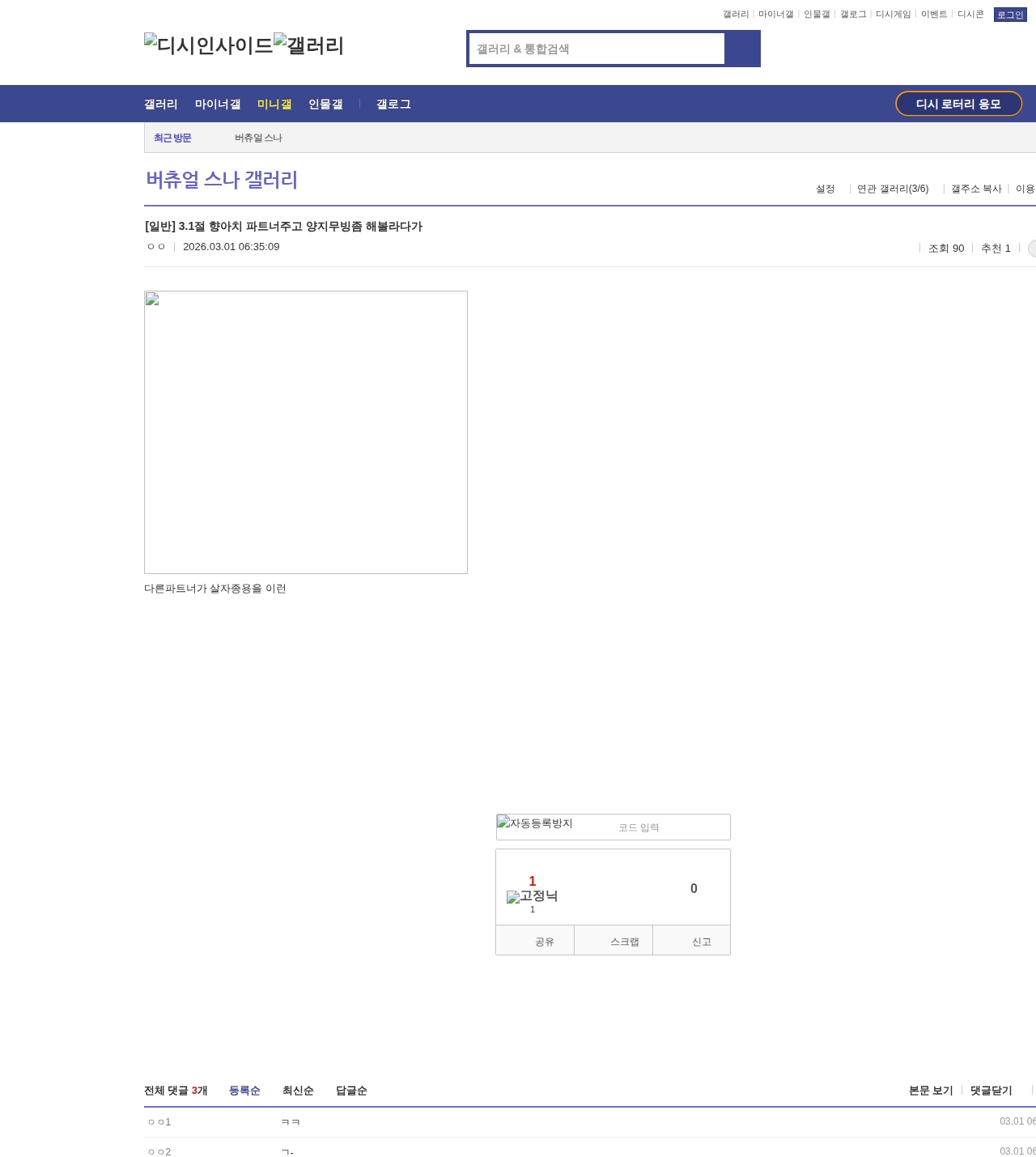1036x1157 pixels.
Task: Collapse comments with 댓글닫기
Action: (991, 1091)
